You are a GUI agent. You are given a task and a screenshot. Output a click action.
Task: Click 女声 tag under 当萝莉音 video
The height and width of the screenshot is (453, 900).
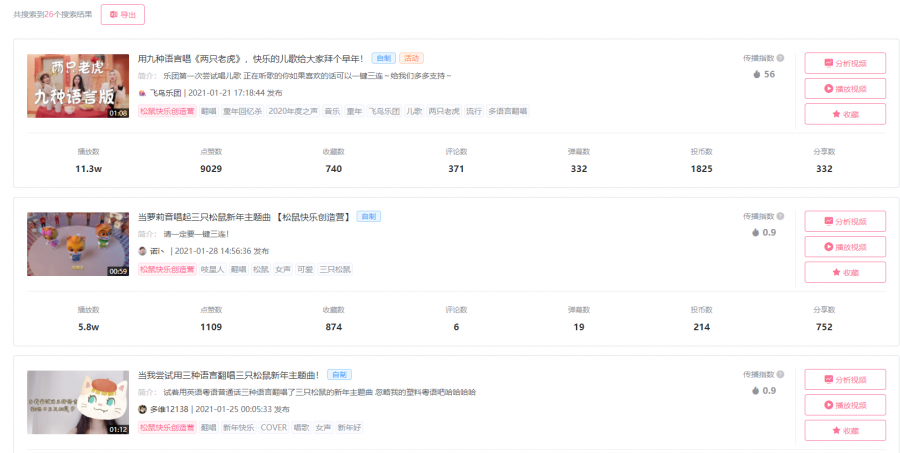pos(283,269)
